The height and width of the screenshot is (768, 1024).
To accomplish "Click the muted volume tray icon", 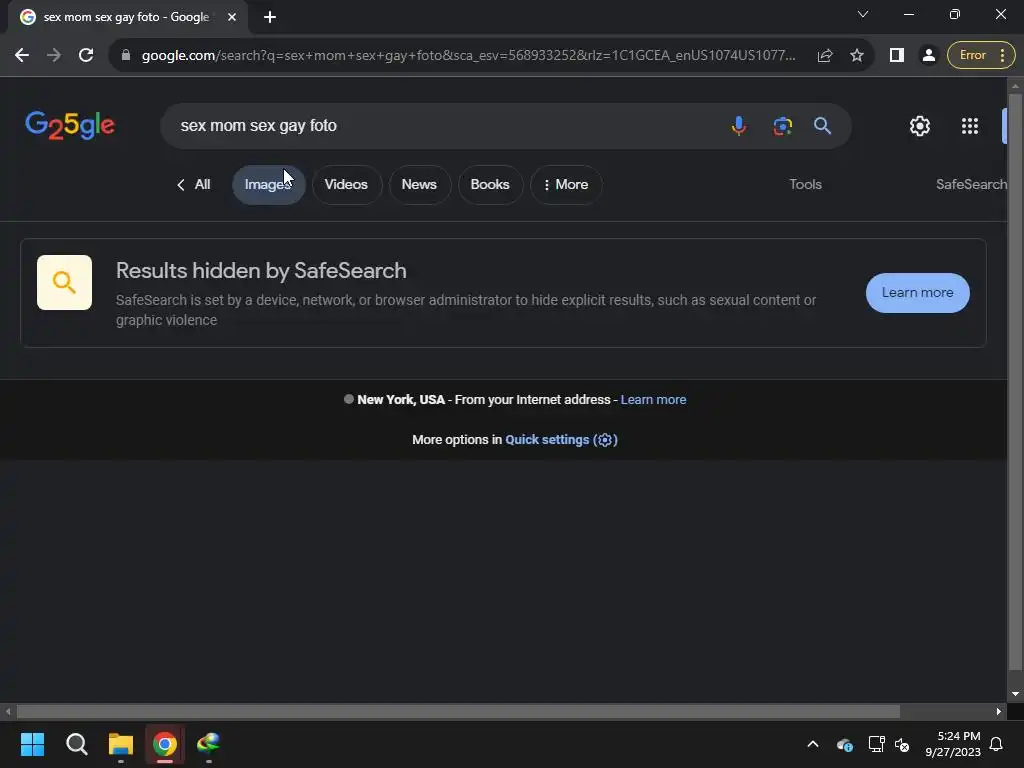I will click(x=903, y=744).
